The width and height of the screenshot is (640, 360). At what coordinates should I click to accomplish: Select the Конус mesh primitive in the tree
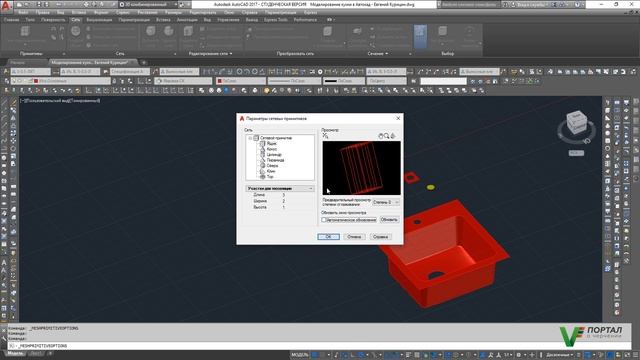(271, 149)
